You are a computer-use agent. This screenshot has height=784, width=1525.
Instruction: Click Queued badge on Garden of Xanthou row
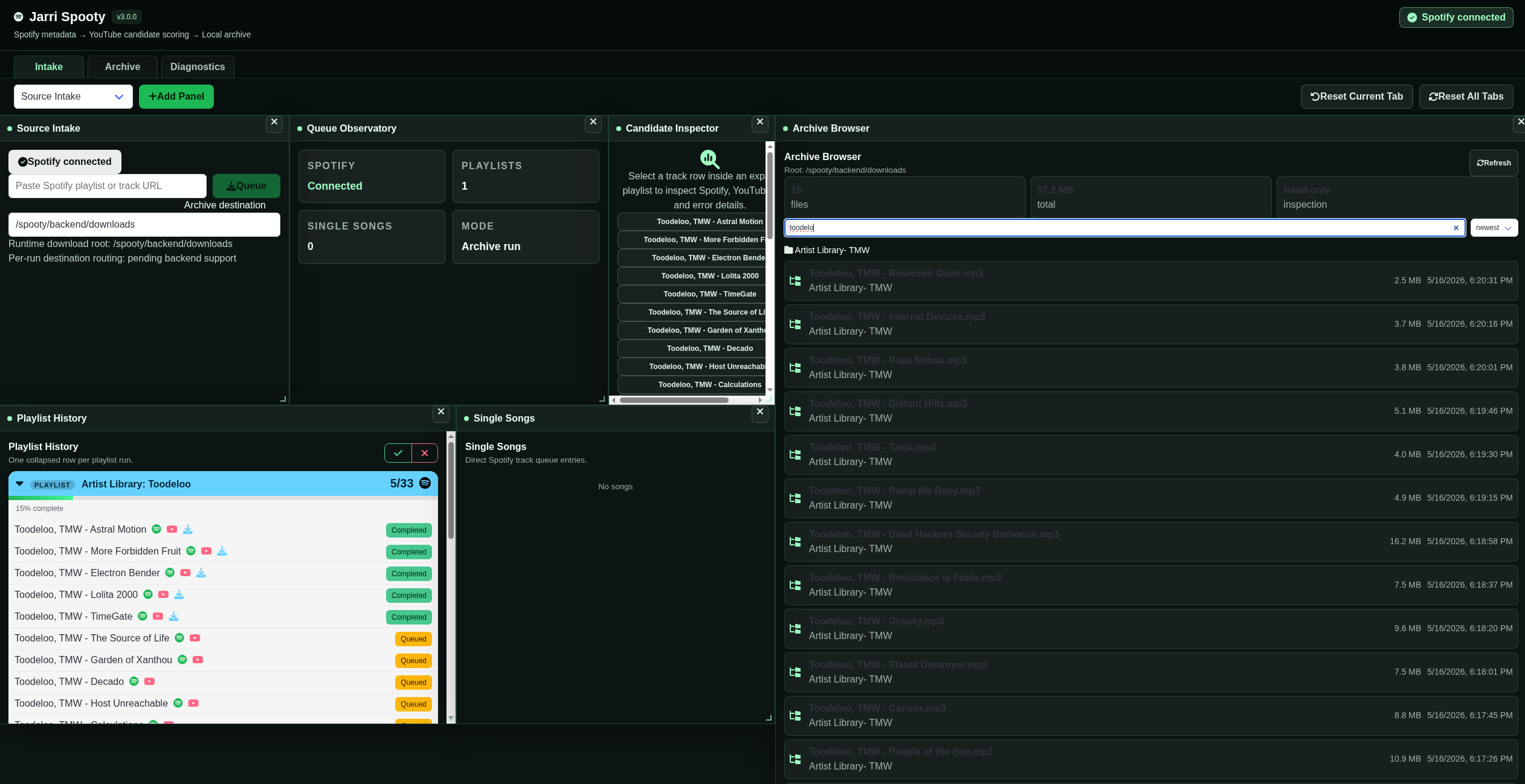pyautogui.click(x=413, y=661)
